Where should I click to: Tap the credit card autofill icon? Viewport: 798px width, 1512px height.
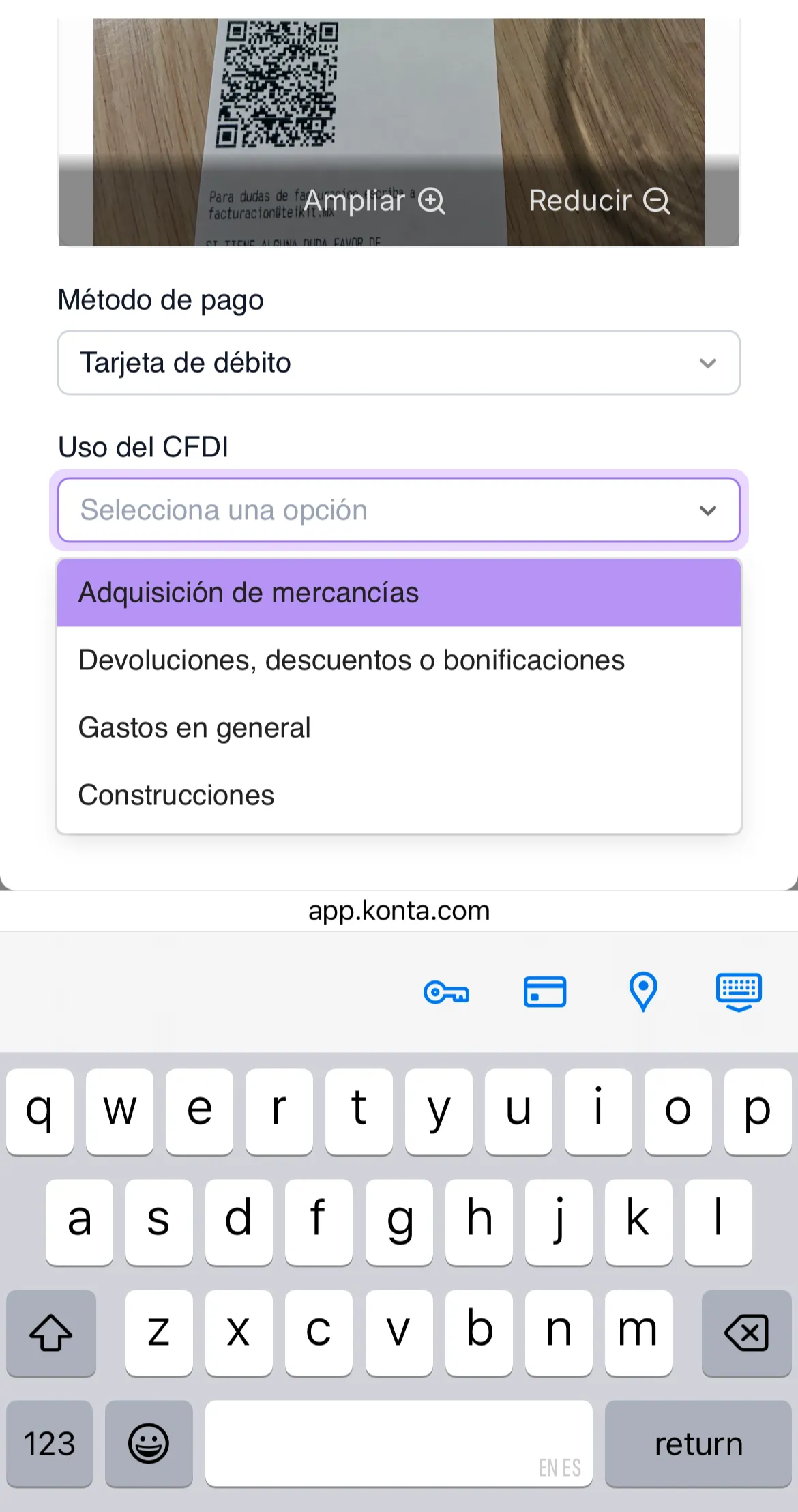544,993
